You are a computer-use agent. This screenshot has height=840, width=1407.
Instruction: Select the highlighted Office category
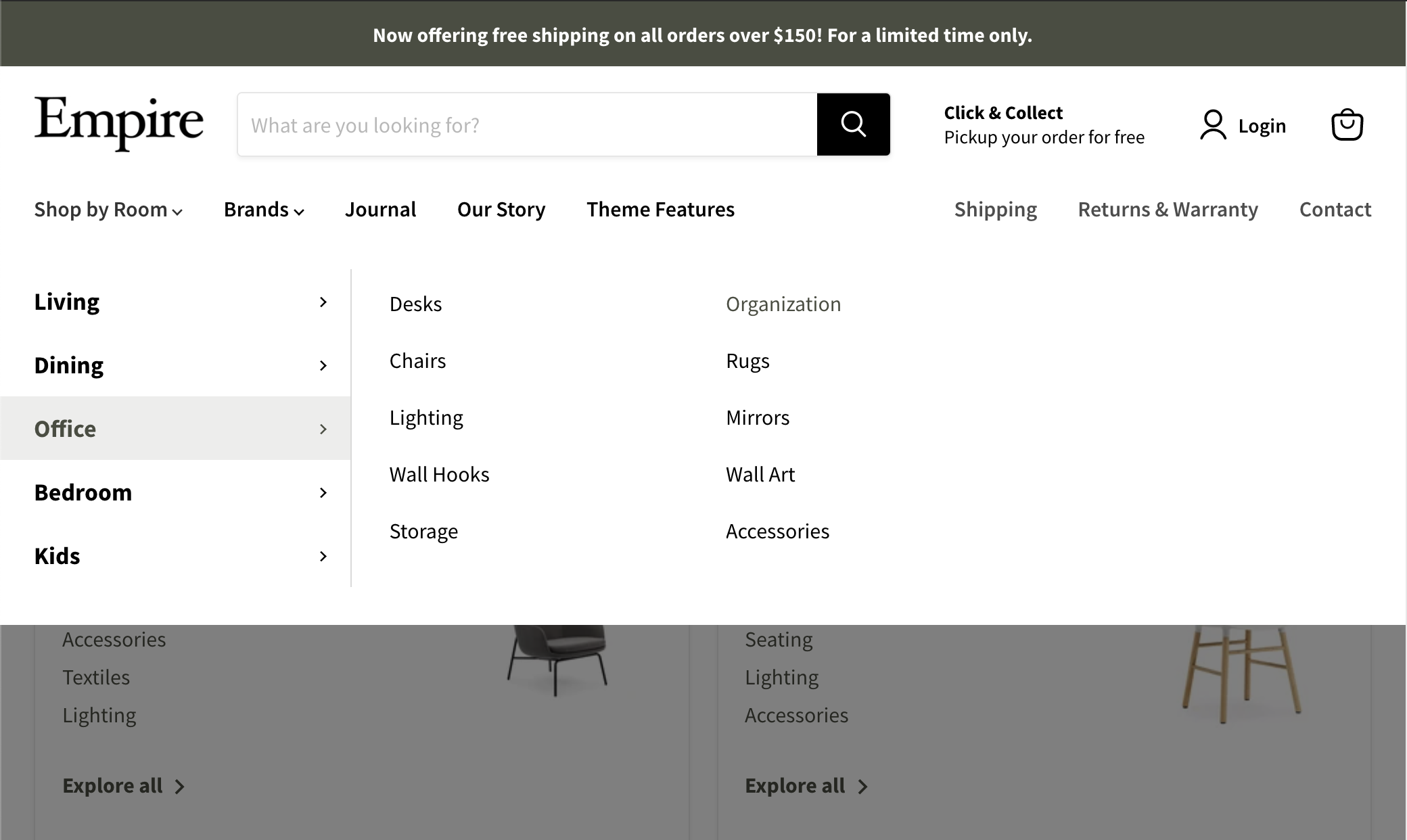pyautogui.click(x=65, y=428)
